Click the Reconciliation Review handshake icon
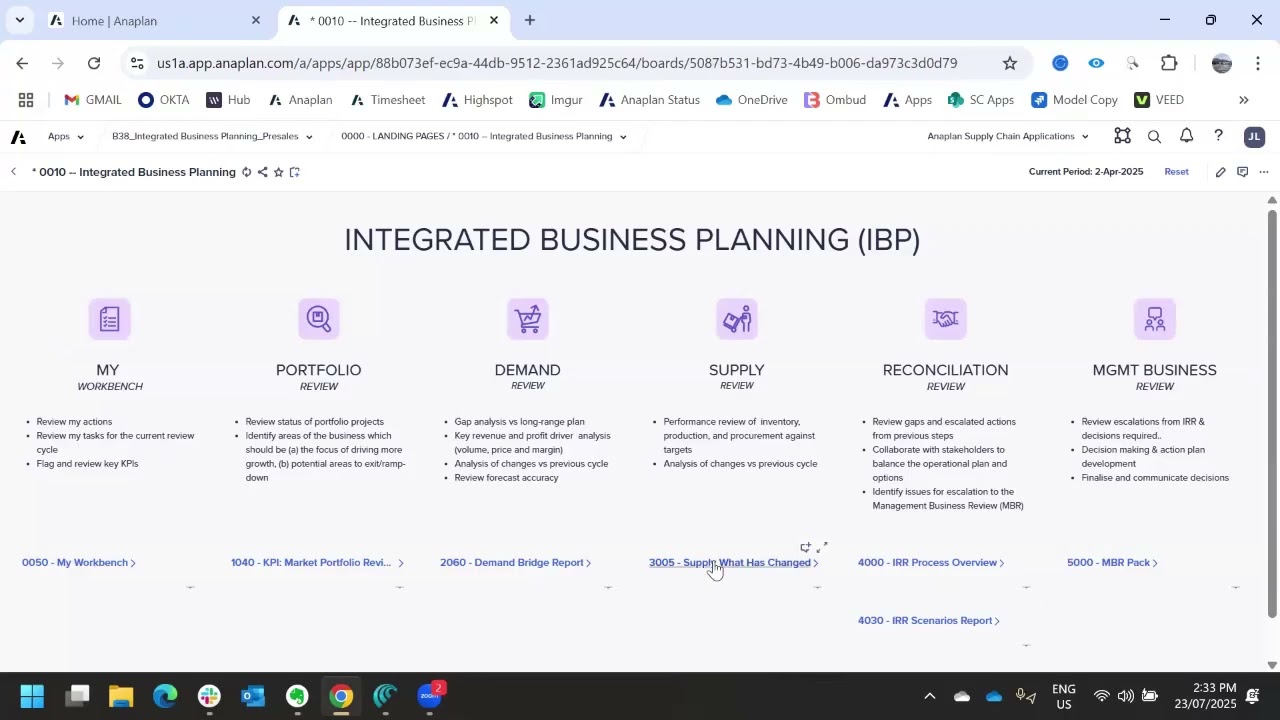 coord(946,319)
